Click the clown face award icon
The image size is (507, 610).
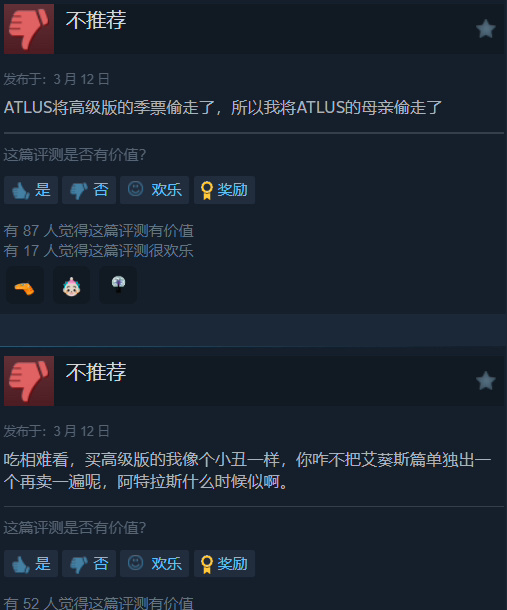[x=71, y=285]
